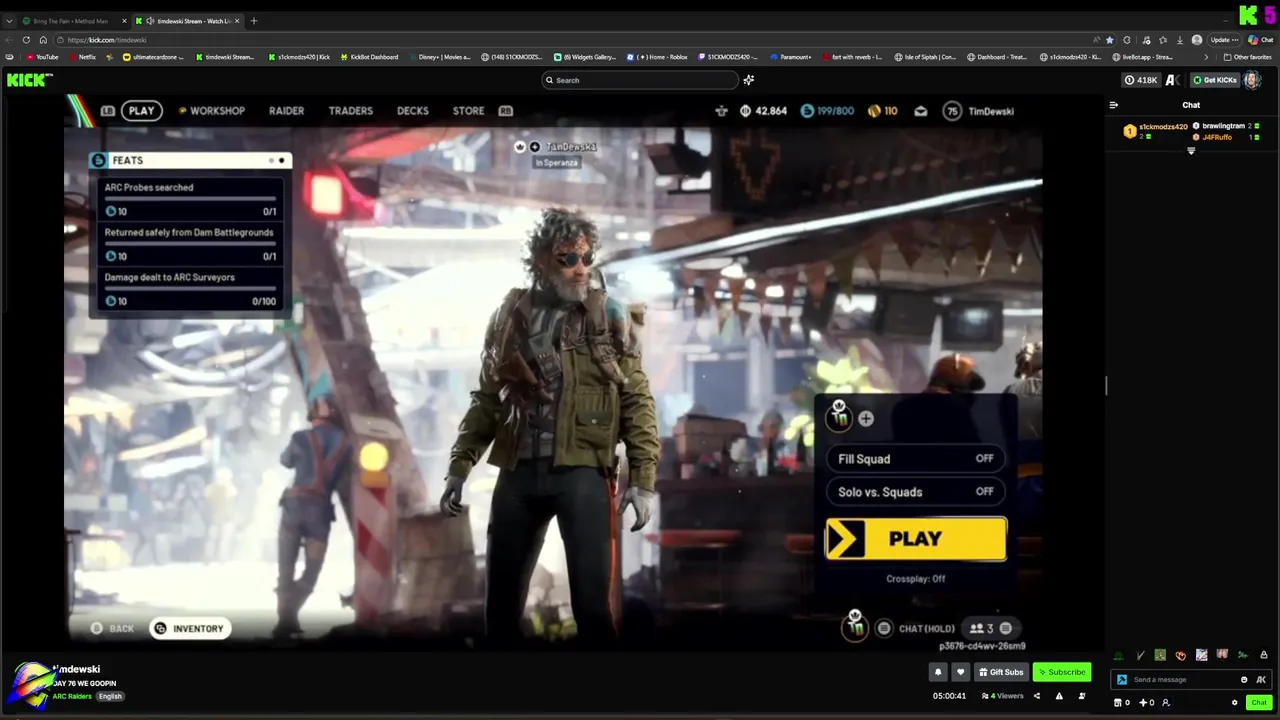Image resolution: width=1280 pixels, height=720 pixels.
Task: Select the PLAY tab in game menu
Action: coord(142,111)
